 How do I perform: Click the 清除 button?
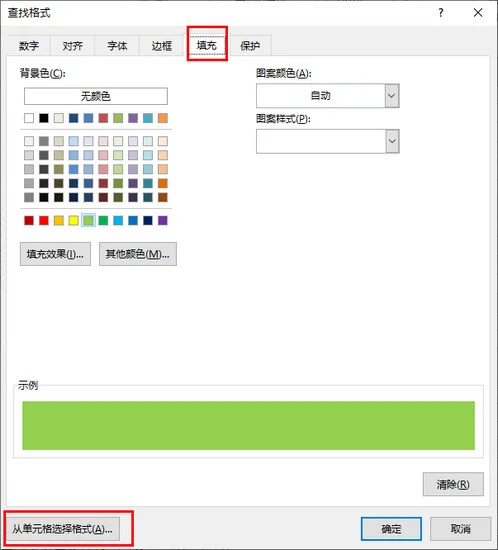[x=453, y=484]
